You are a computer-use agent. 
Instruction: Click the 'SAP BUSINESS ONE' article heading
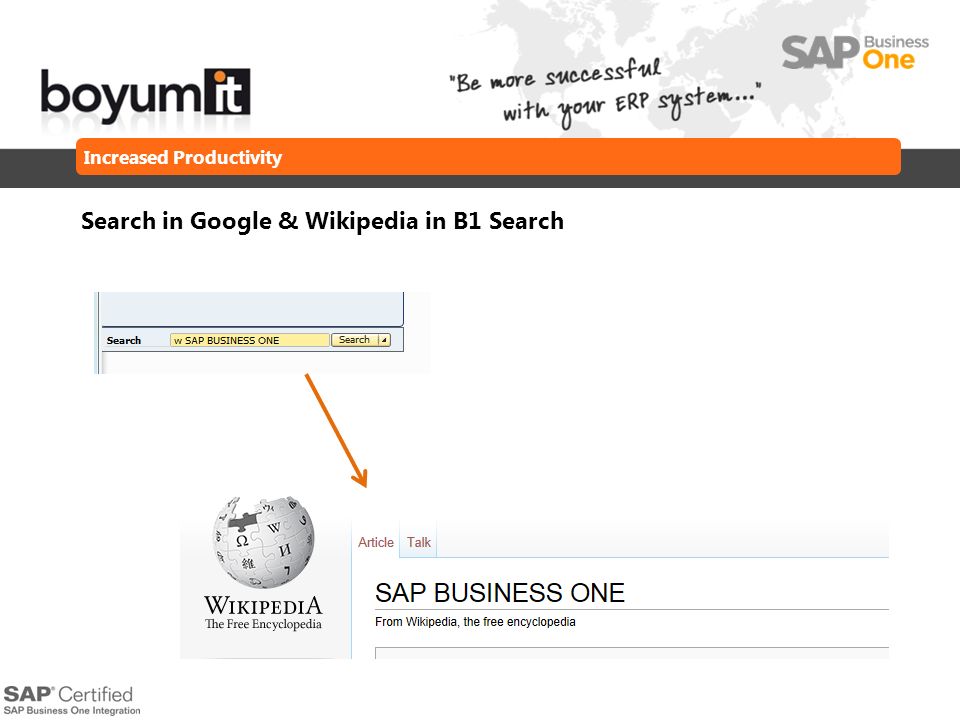click(x=500, y=593)
